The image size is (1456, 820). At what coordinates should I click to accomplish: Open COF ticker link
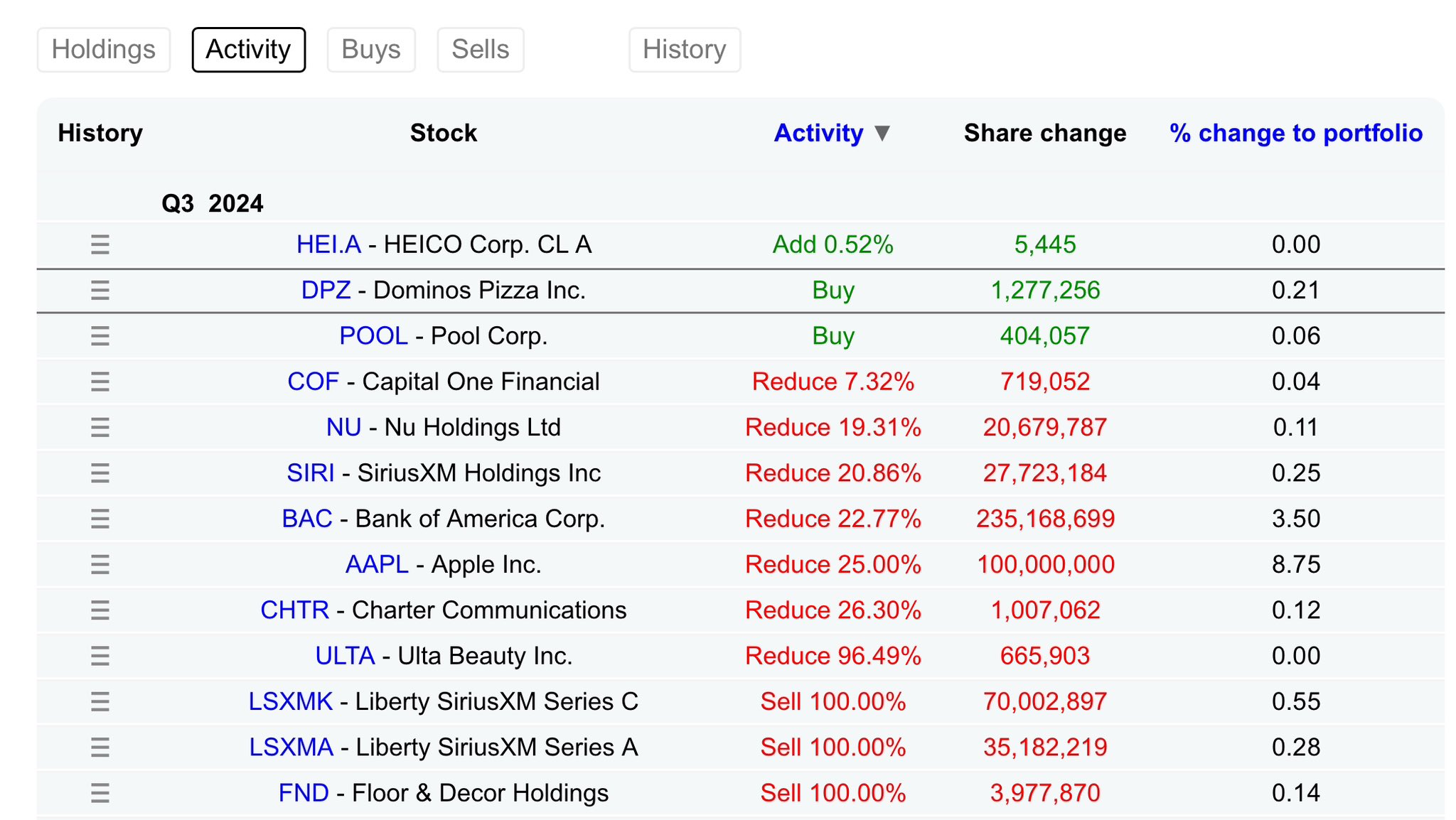(313, 382)
